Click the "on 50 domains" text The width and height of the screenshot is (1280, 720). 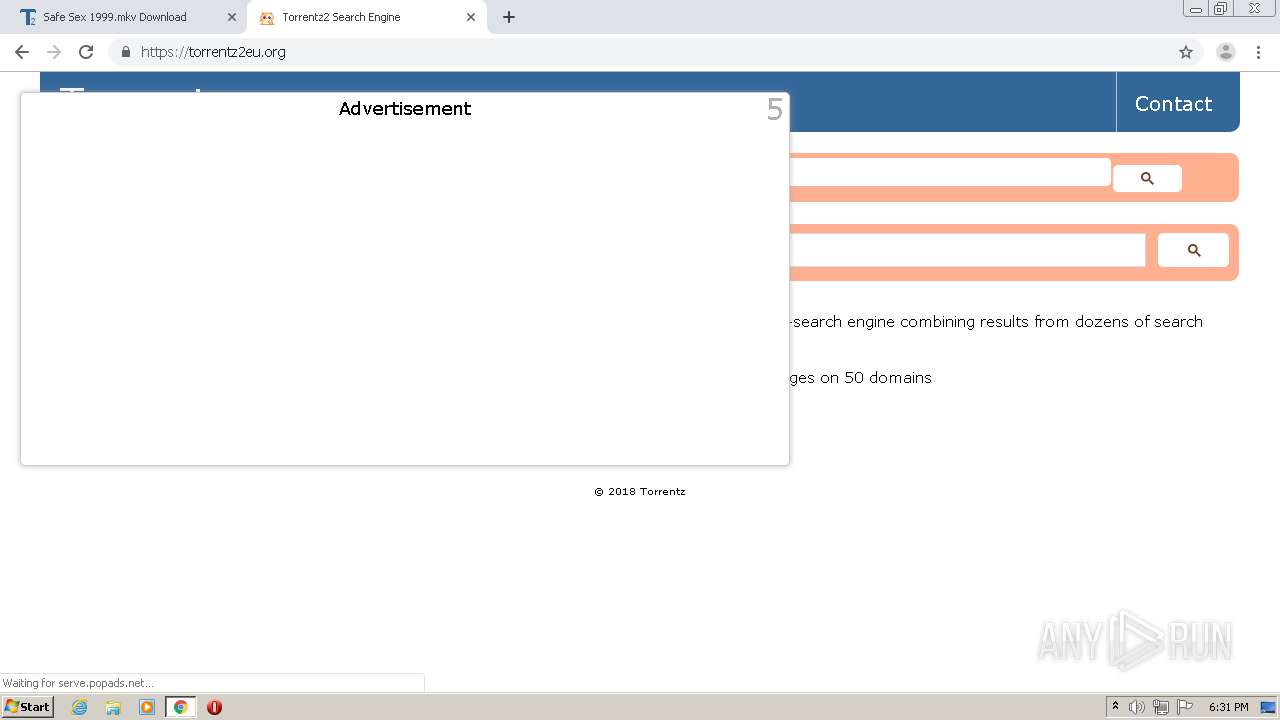coord(876,378)
